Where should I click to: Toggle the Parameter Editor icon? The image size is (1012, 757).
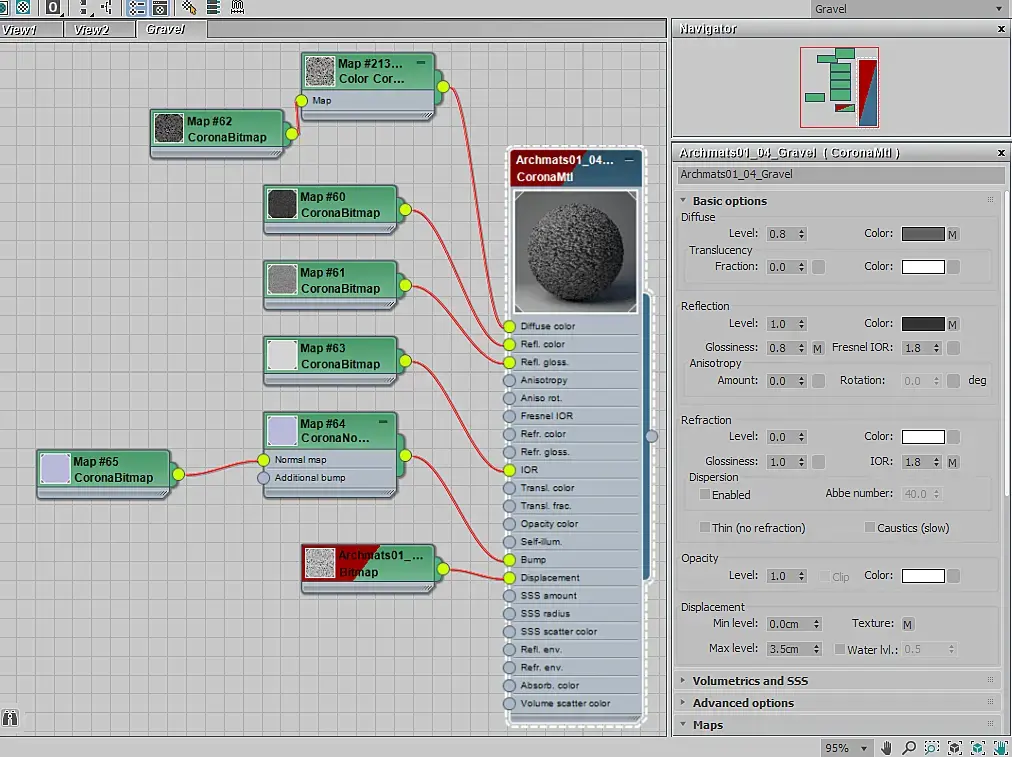[x=159, y=8]
